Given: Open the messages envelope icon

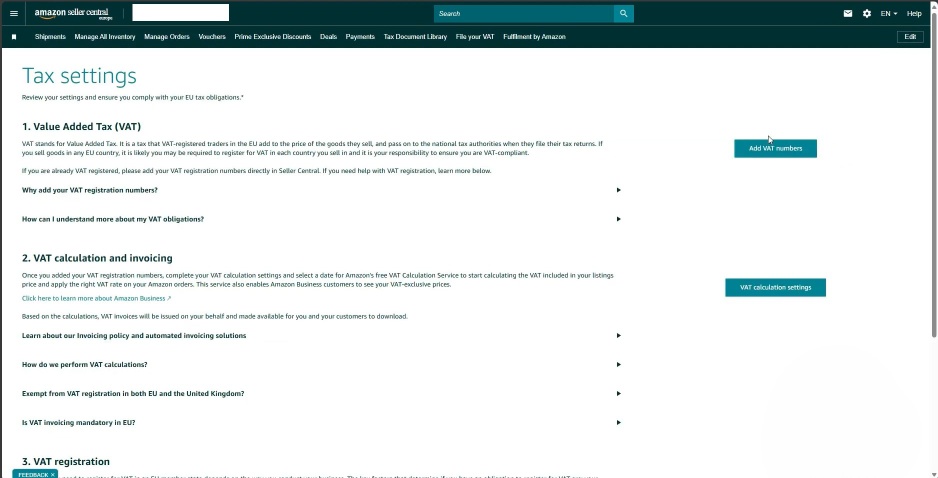Looking at the screenshot, I should pos(848,13).
